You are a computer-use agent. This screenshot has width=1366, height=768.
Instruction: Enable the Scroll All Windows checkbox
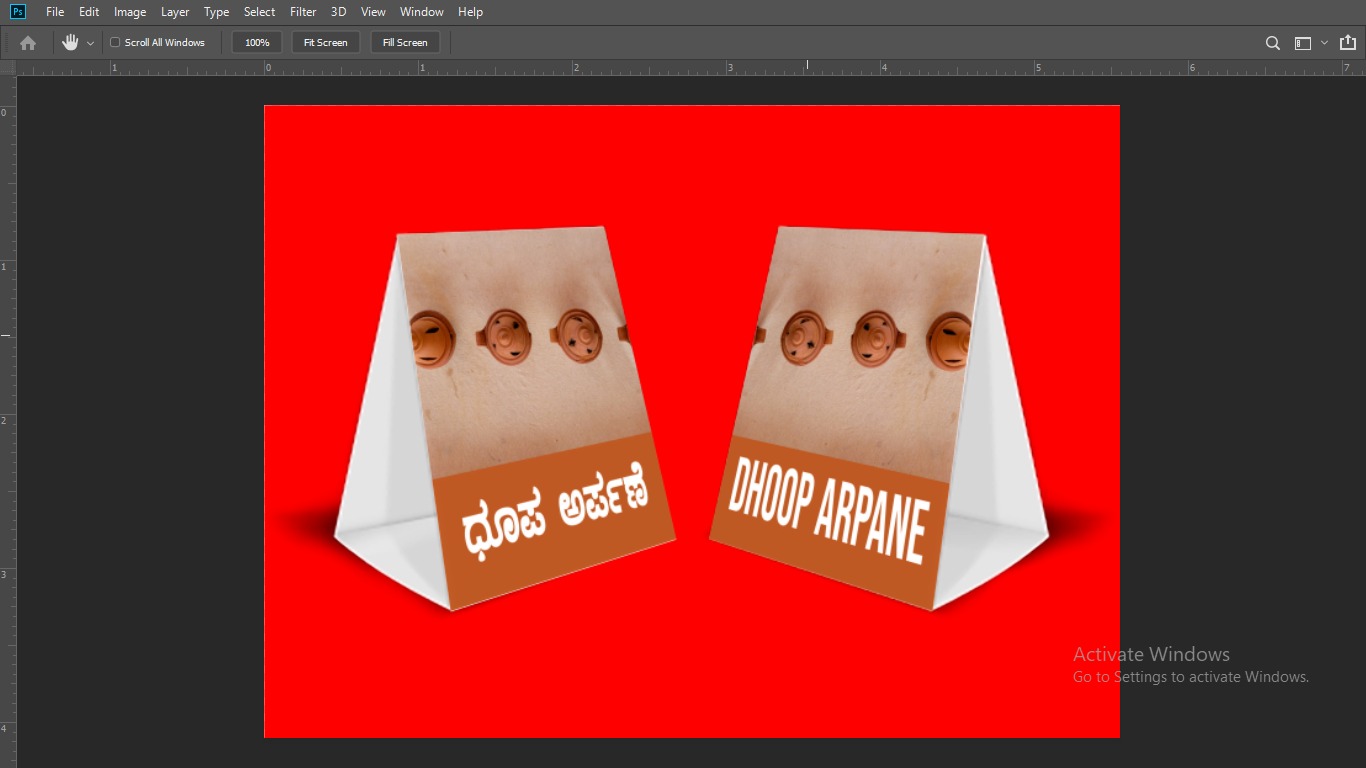[x=115, y=43]
